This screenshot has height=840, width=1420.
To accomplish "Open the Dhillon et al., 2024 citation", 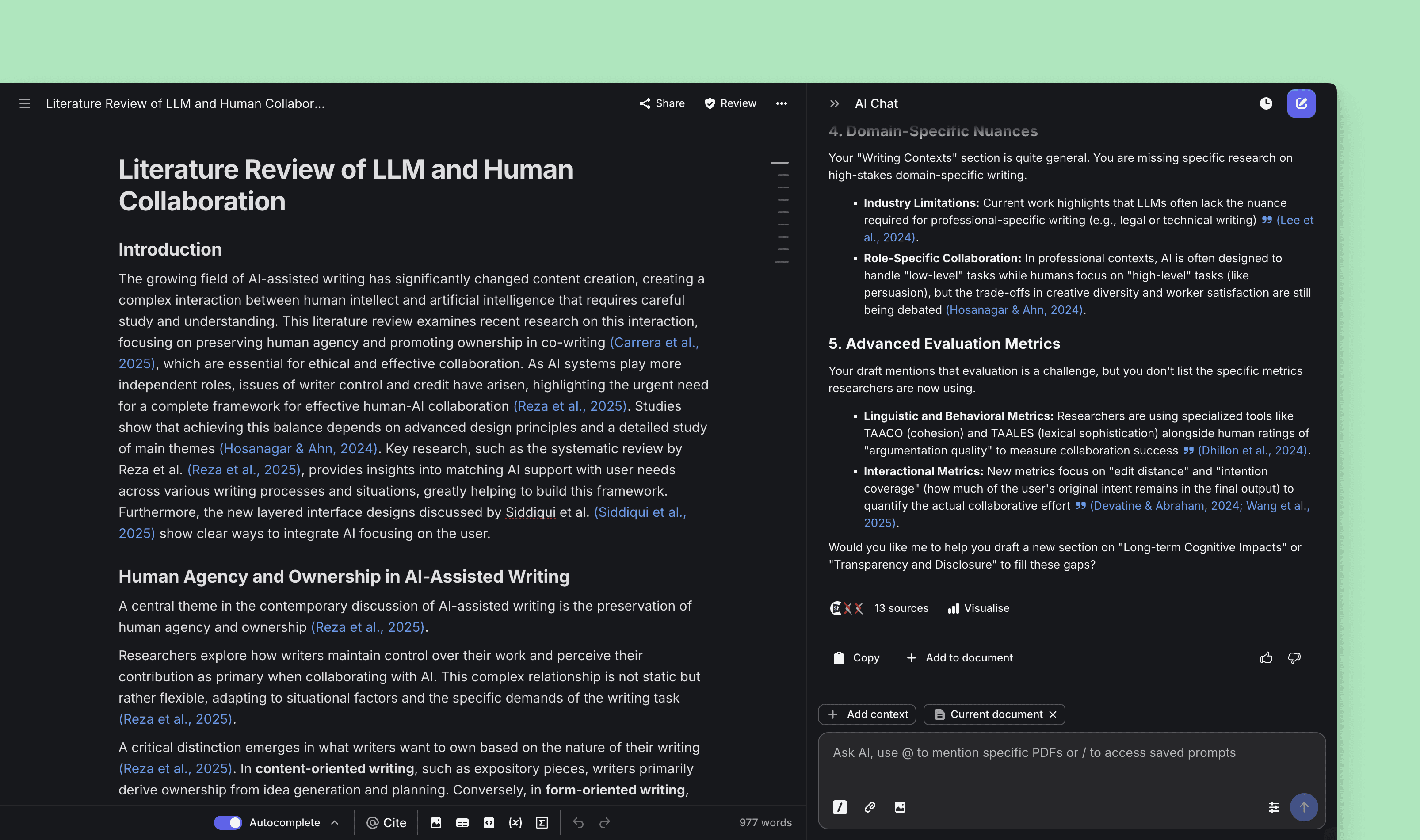I will [1252, 451].
